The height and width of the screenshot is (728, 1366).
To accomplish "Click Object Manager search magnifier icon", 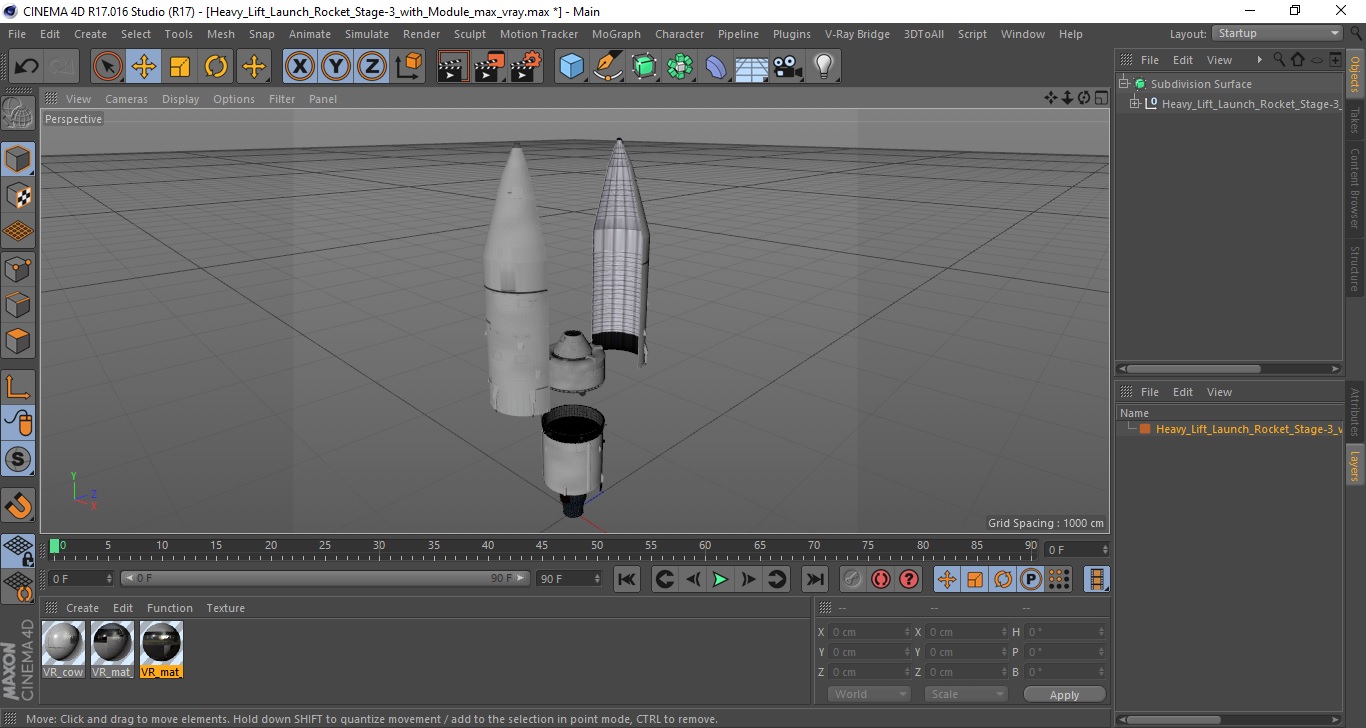I will coord(1278,60).
